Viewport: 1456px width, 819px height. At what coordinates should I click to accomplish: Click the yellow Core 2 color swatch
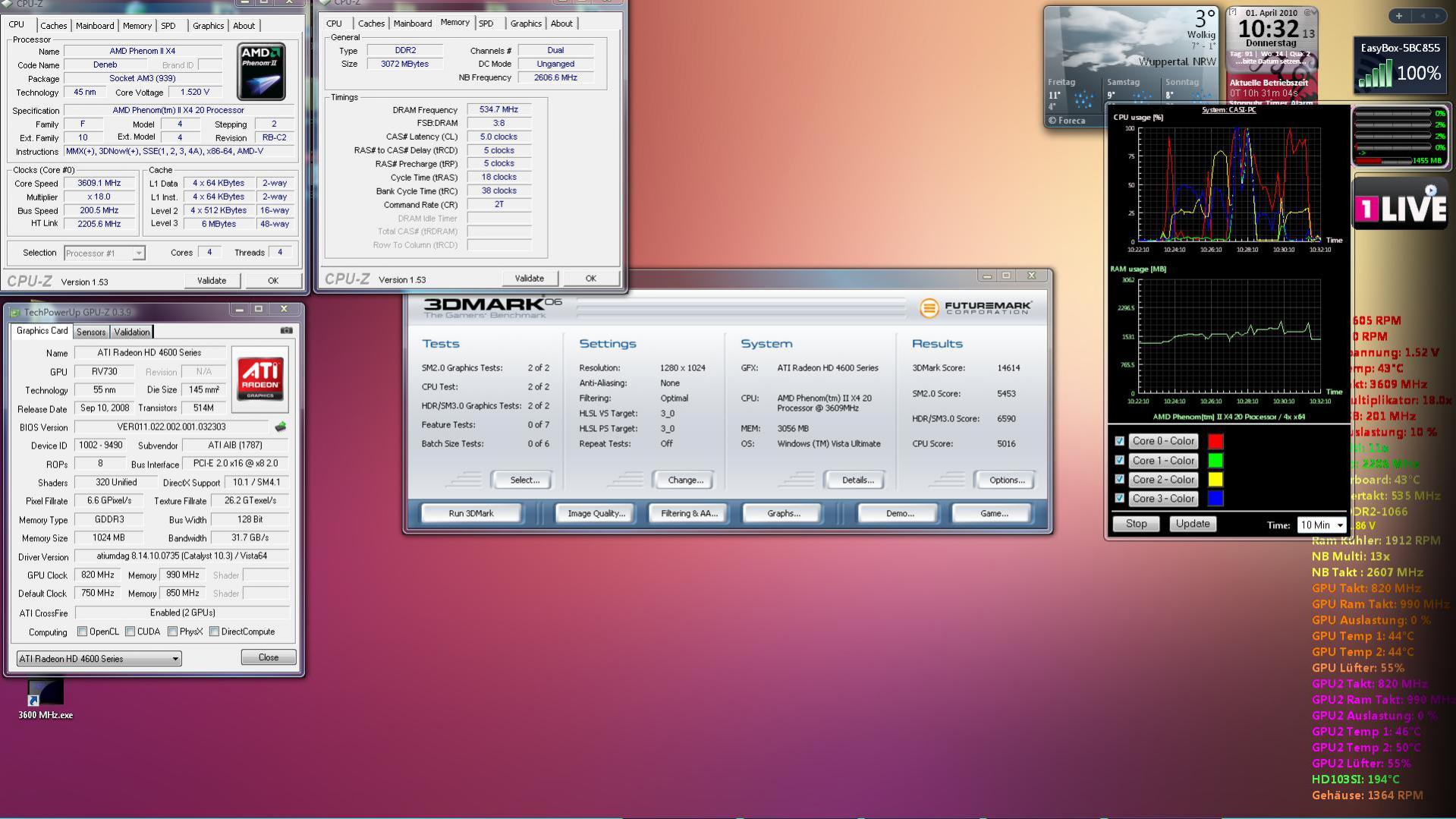pyautogui.click(x=1215, y=480)
